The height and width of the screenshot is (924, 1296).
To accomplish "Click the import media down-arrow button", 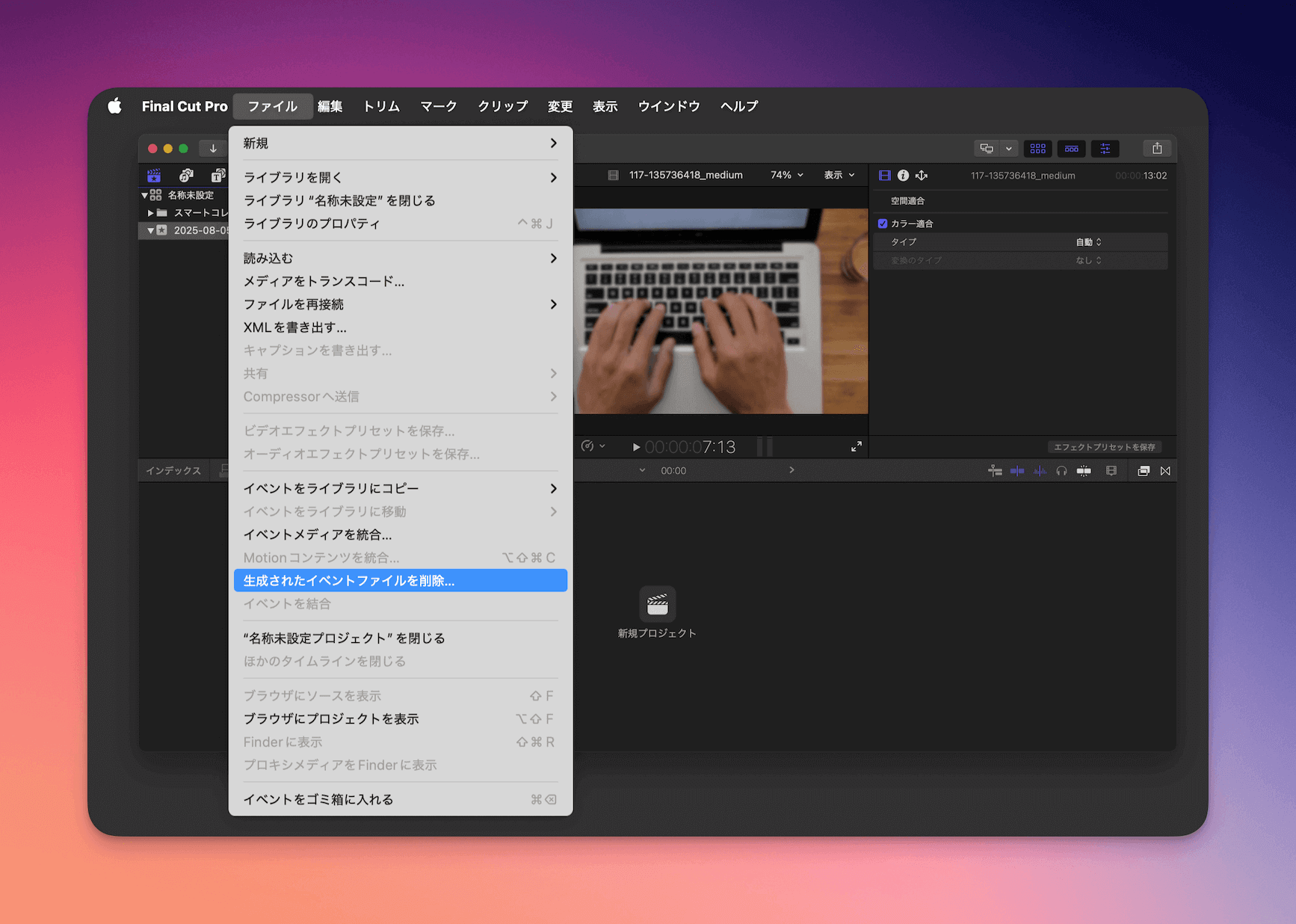I will pos(213,148).
